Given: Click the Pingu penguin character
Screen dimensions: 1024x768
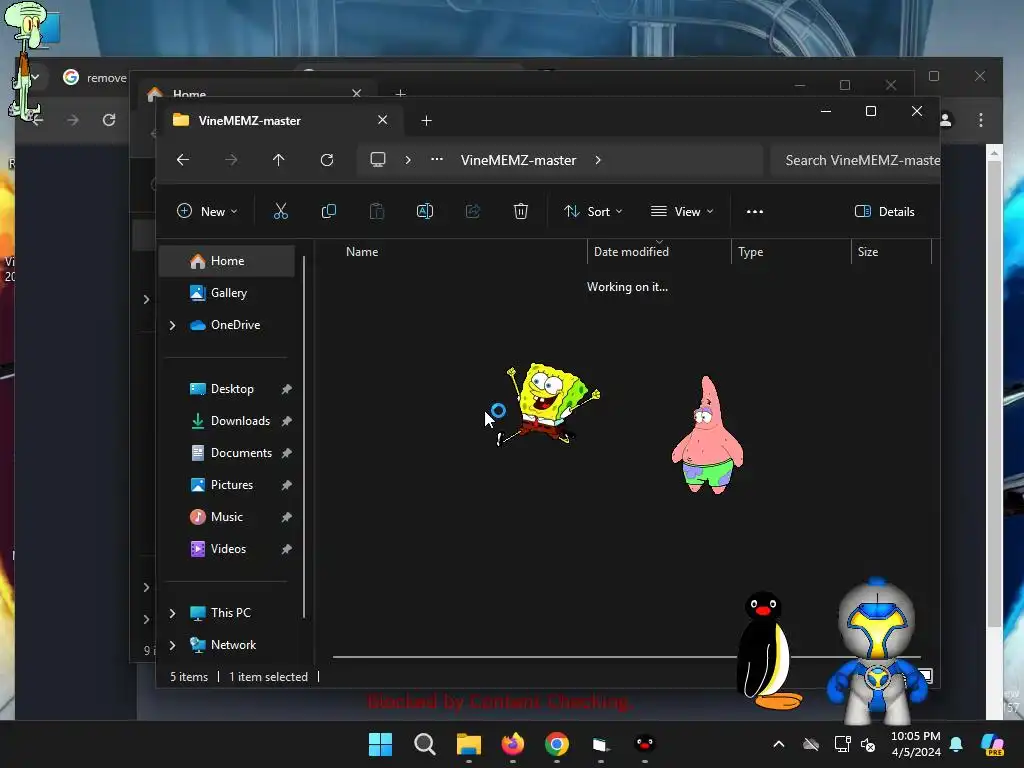Looking at the screenshot, I should 767,650.
